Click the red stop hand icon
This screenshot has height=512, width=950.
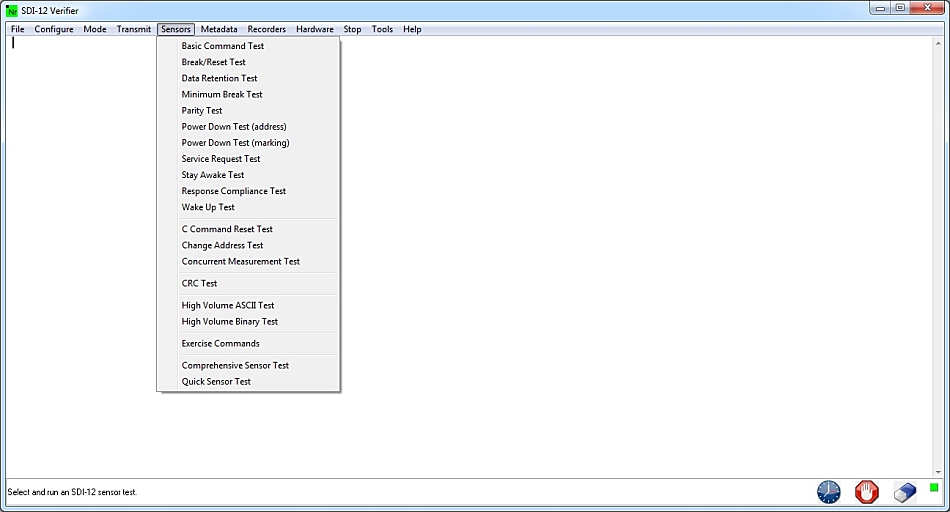coord(866,492)
